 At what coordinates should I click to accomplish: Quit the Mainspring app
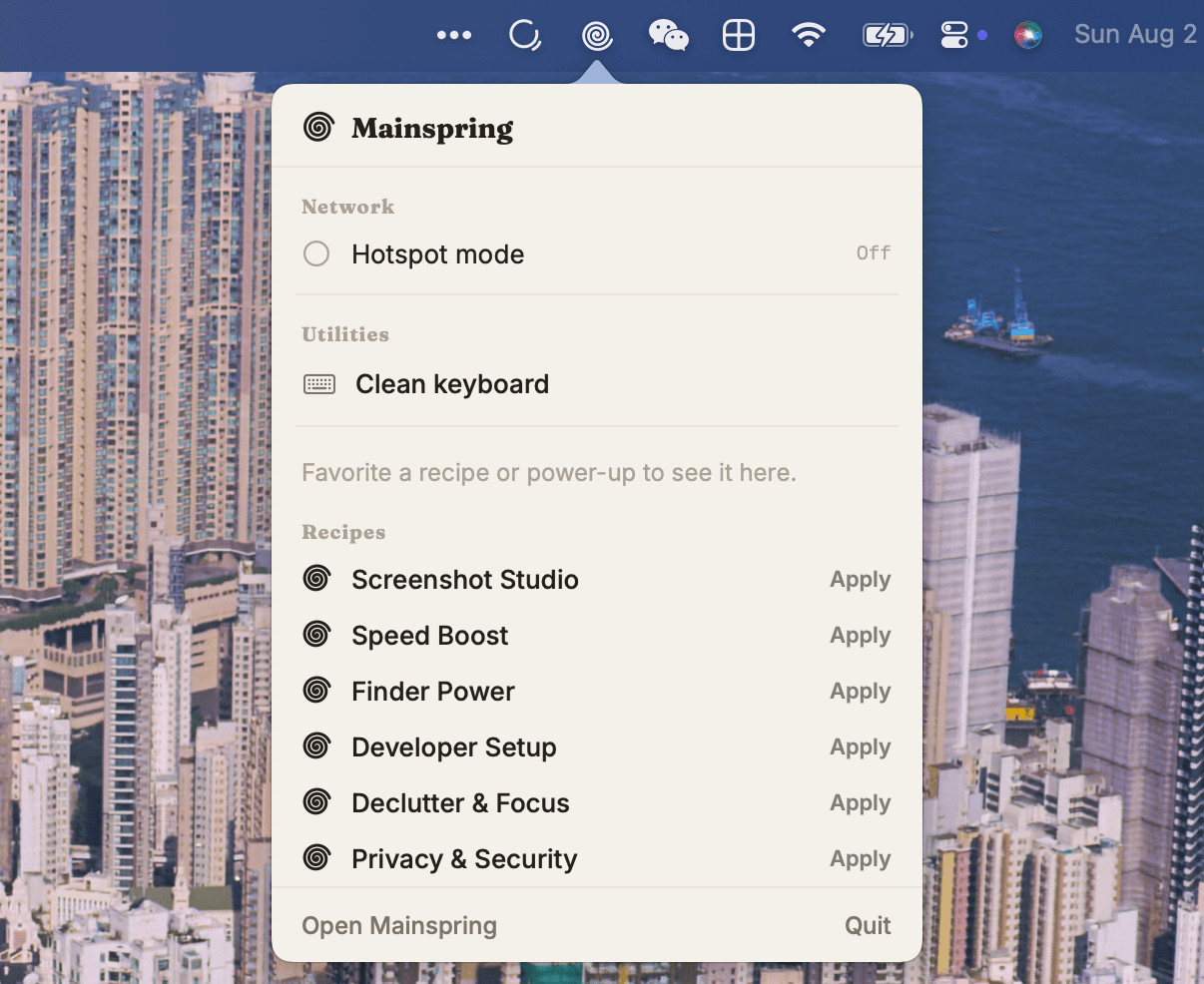point(868,926)
